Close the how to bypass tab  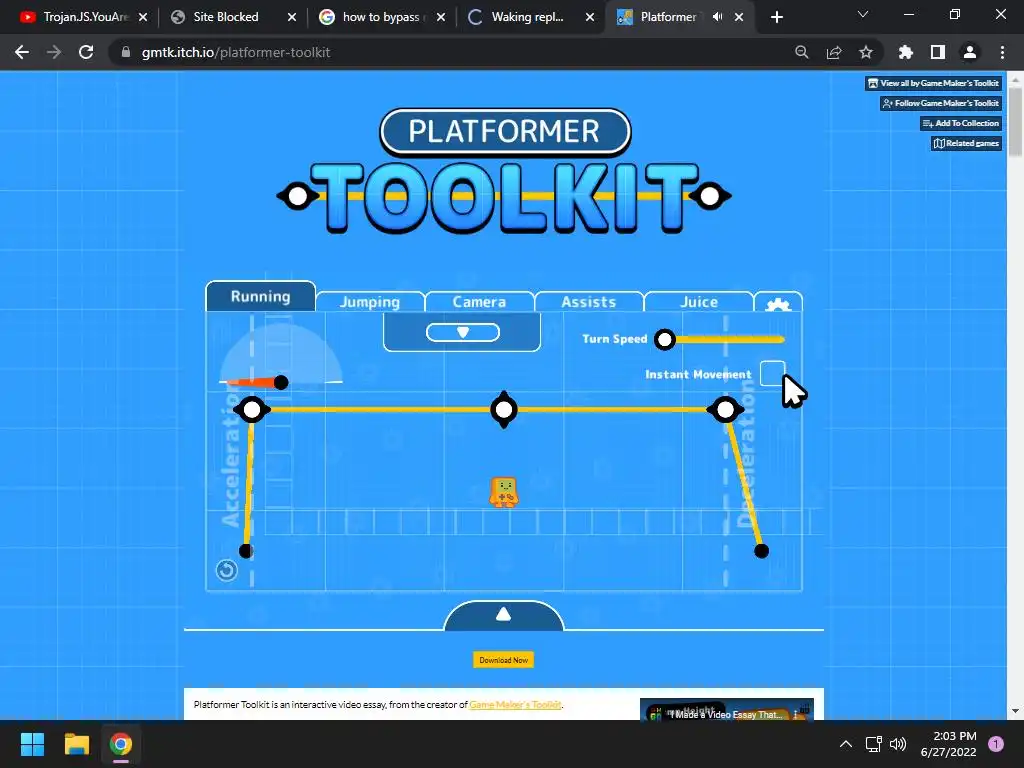(x=441, y=17)
